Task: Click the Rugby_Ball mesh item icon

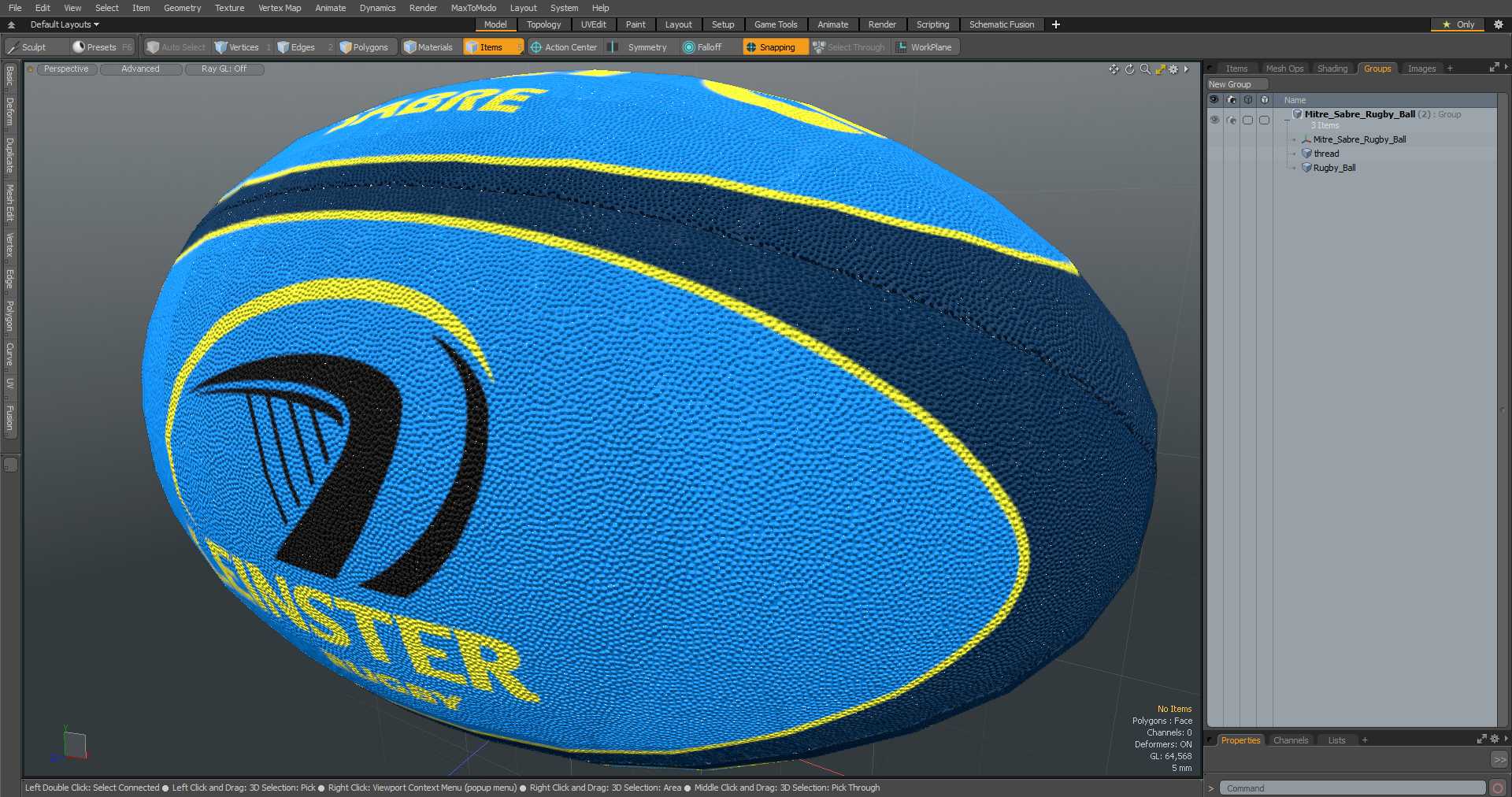Action: tap(1306, 168)
